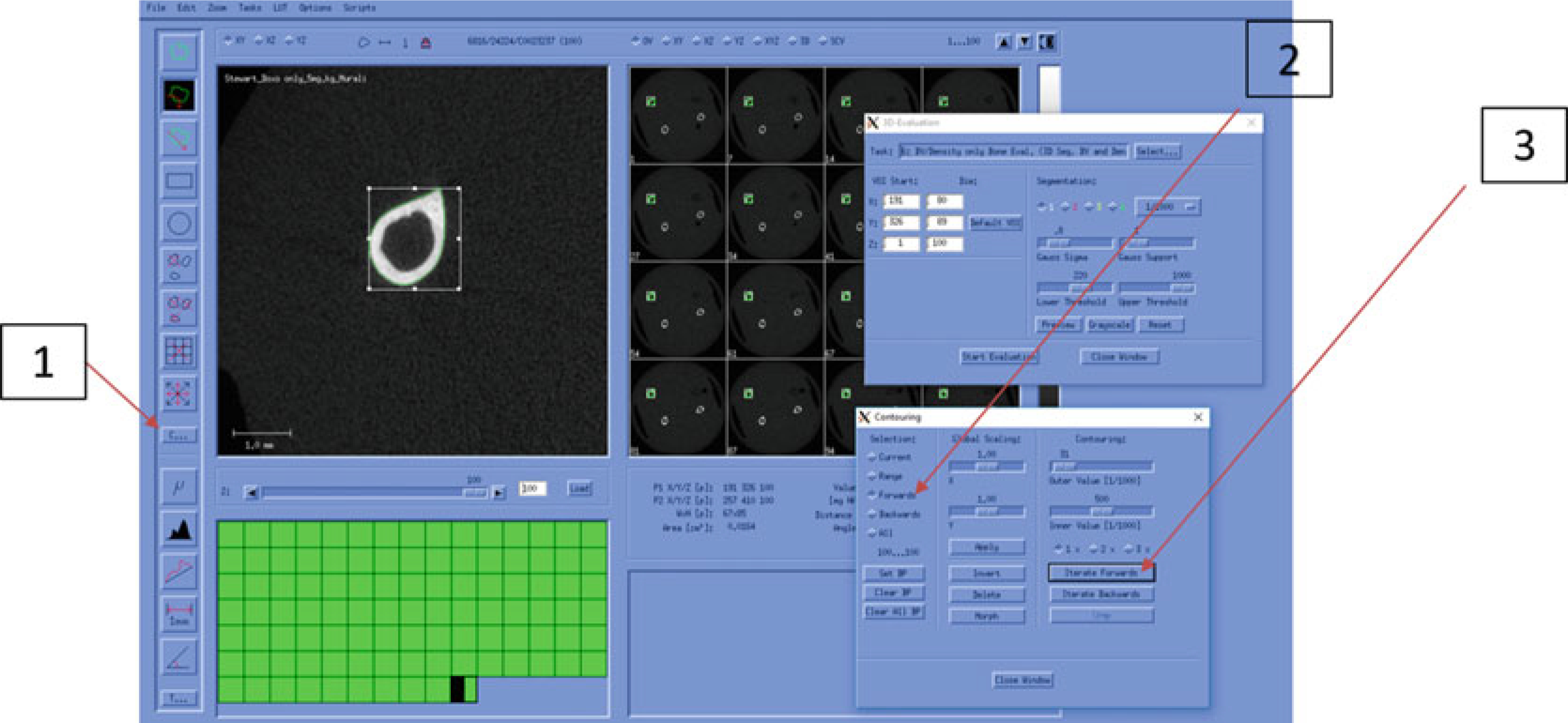Open the File menu
1568x723 pixels.
click(x=156, y=8)
